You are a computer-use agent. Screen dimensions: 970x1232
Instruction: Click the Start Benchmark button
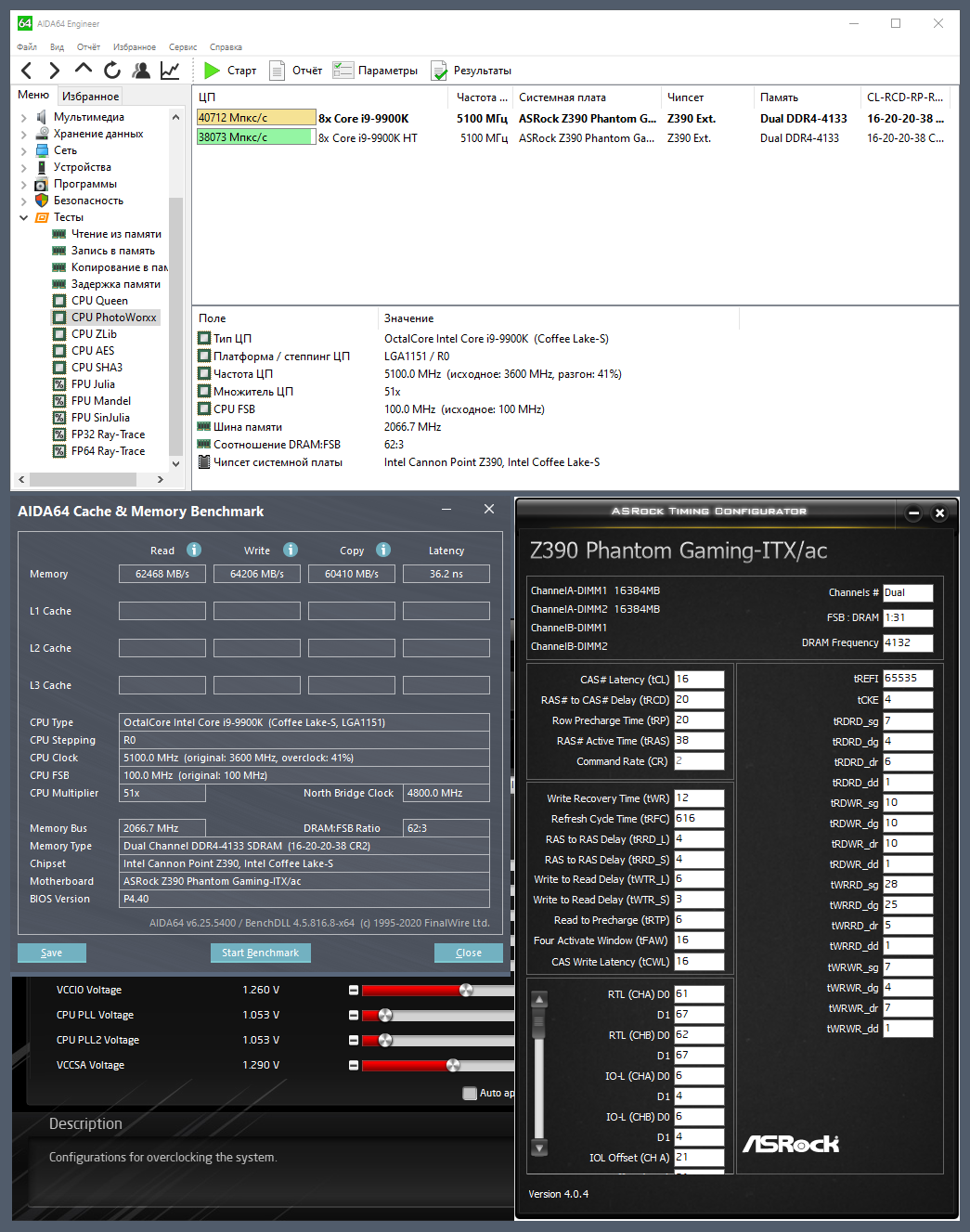point(261,953)
